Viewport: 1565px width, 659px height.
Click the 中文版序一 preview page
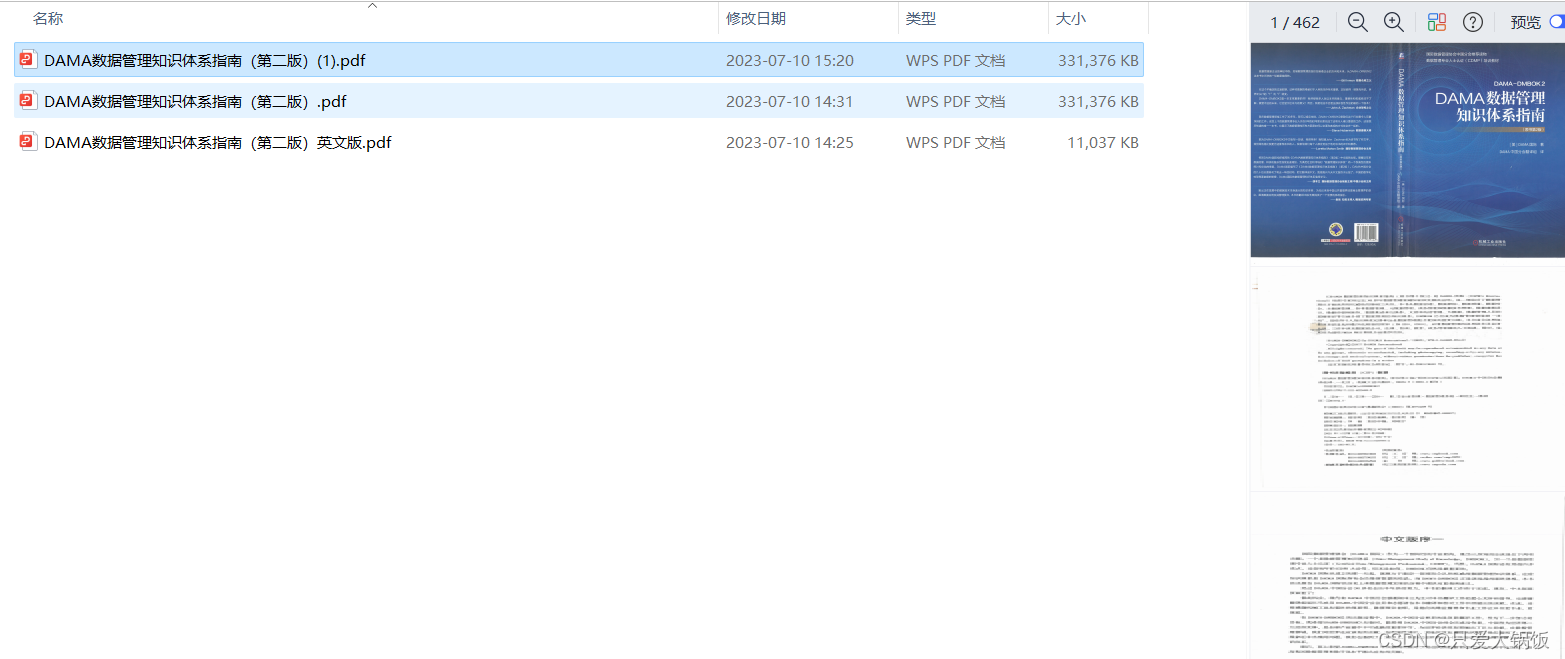click(1407, 576)
